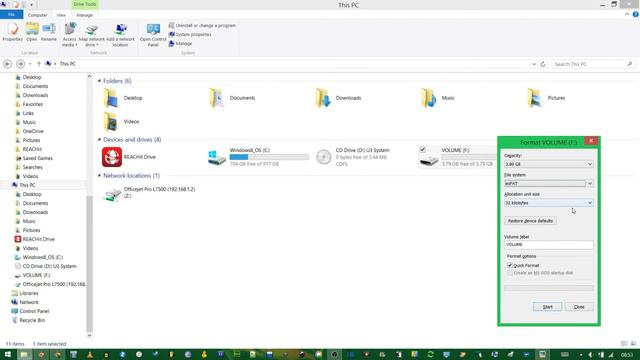Select the Music folder in main pane
The width and height of the screenshot is (640, 360).
tap(438, 98)
